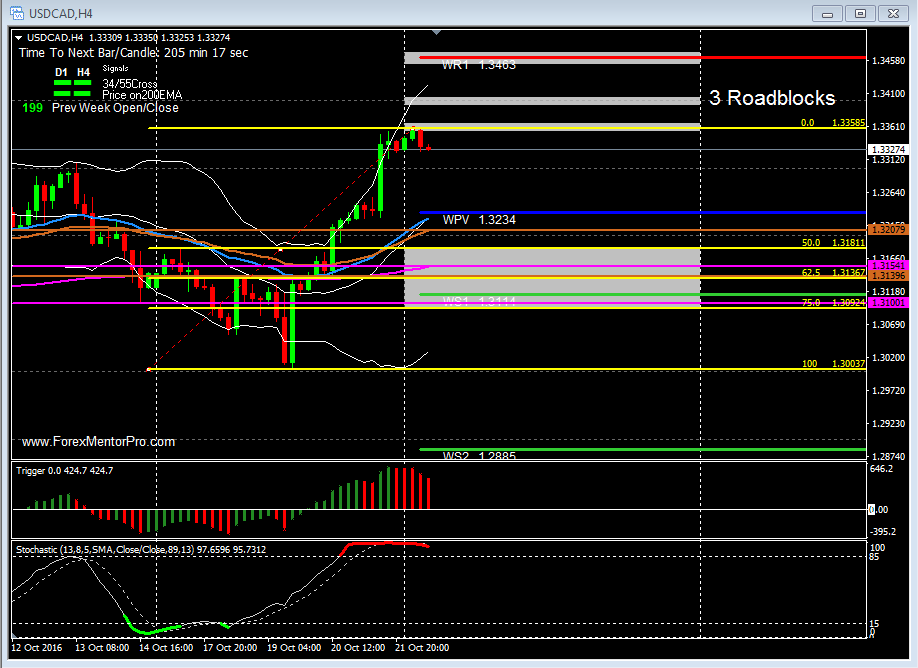Click the magenta 1.31541 price tag
The image size is (918, 668).
click(888, 266)
